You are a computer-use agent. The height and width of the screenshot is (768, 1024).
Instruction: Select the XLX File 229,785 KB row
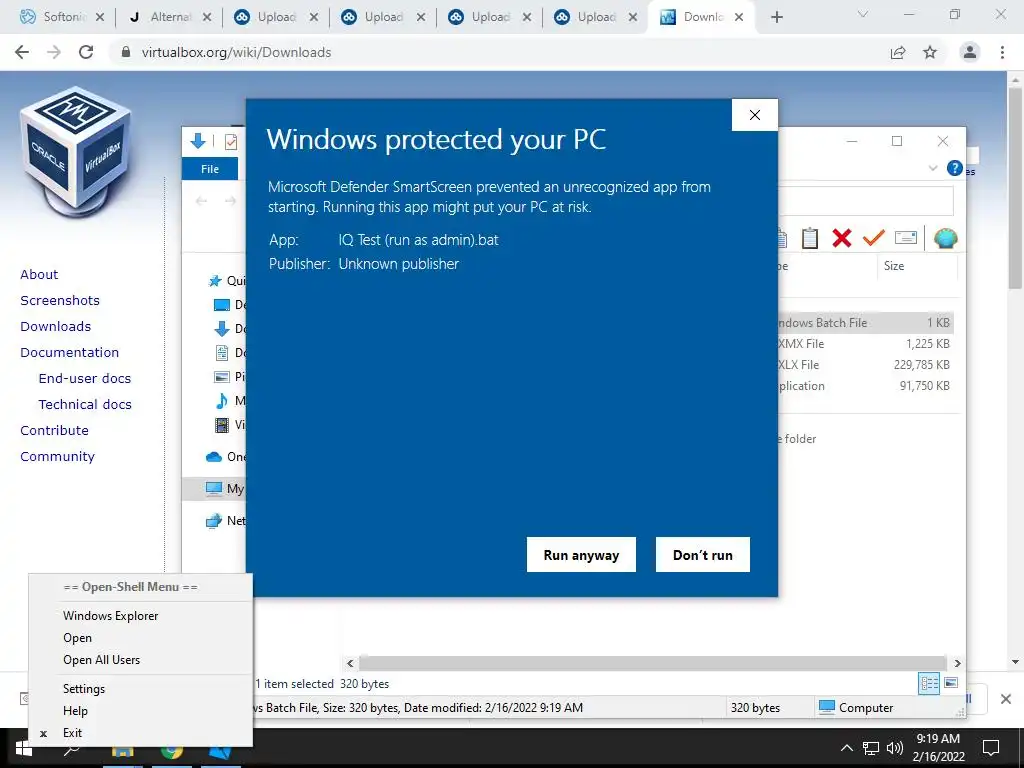pos(864,364)
